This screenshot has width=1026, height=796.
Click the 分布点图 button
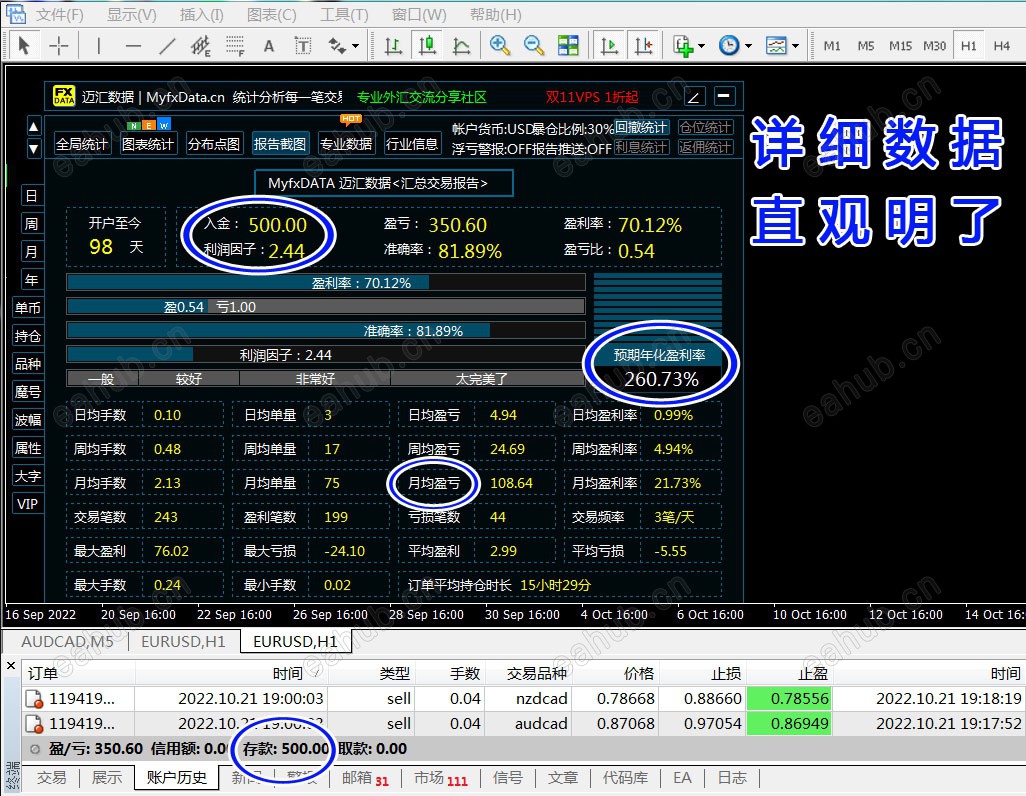[x=214, y=144]
